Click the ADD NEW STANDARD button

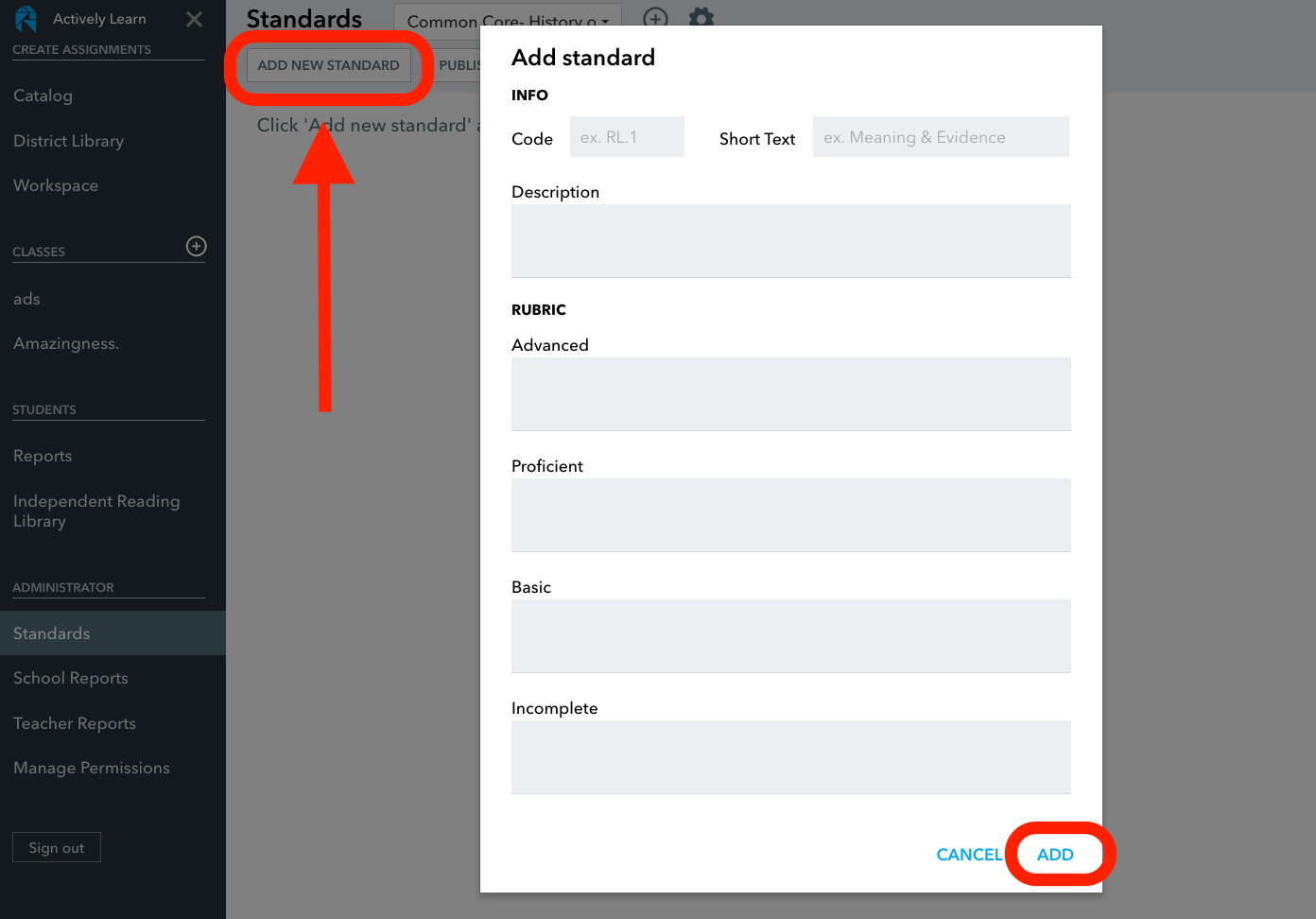point(328,65)
